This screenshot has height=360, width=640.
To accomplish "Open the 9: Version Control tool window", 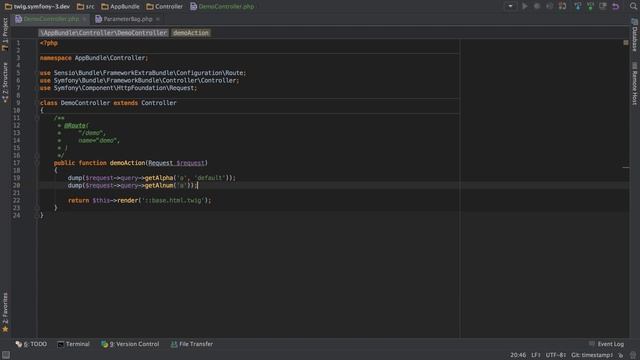I will [130, 344].
